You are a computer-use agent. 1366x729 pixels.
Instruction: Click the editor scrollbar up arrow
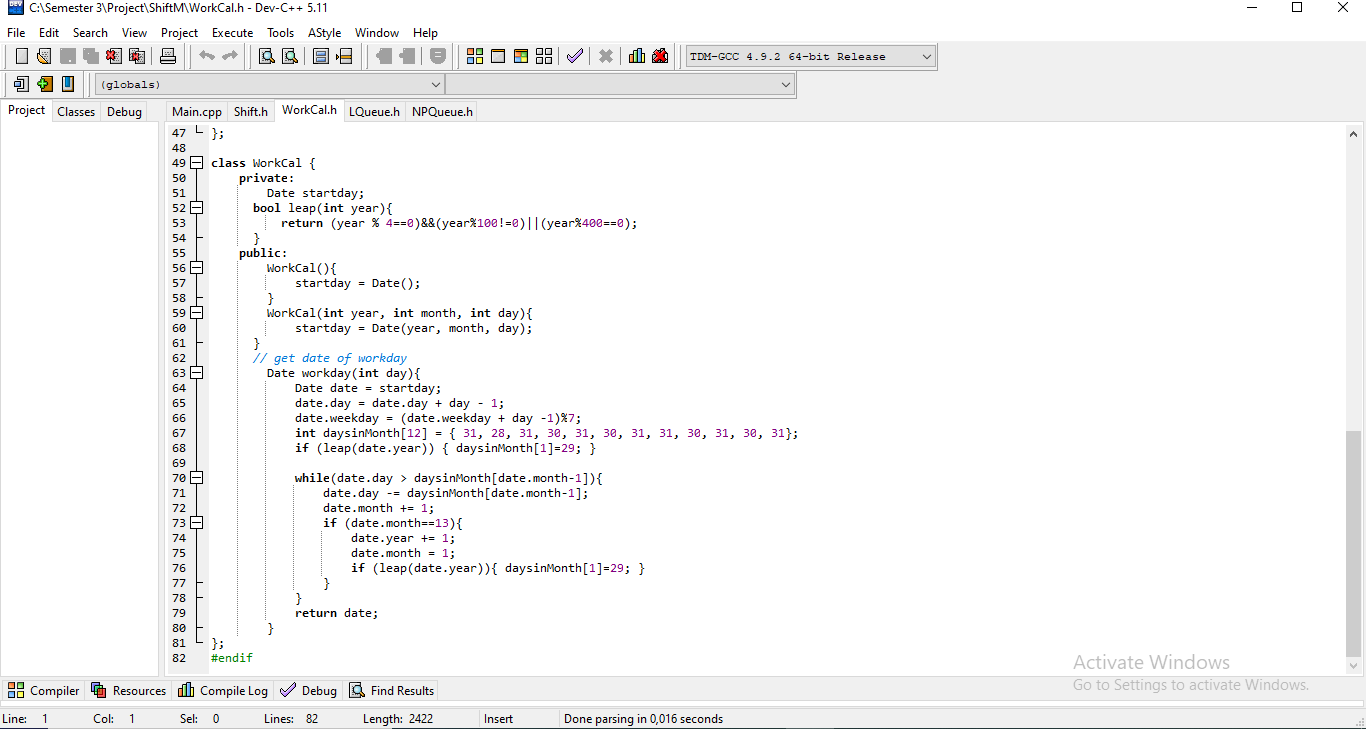(x=1354, y=133)
